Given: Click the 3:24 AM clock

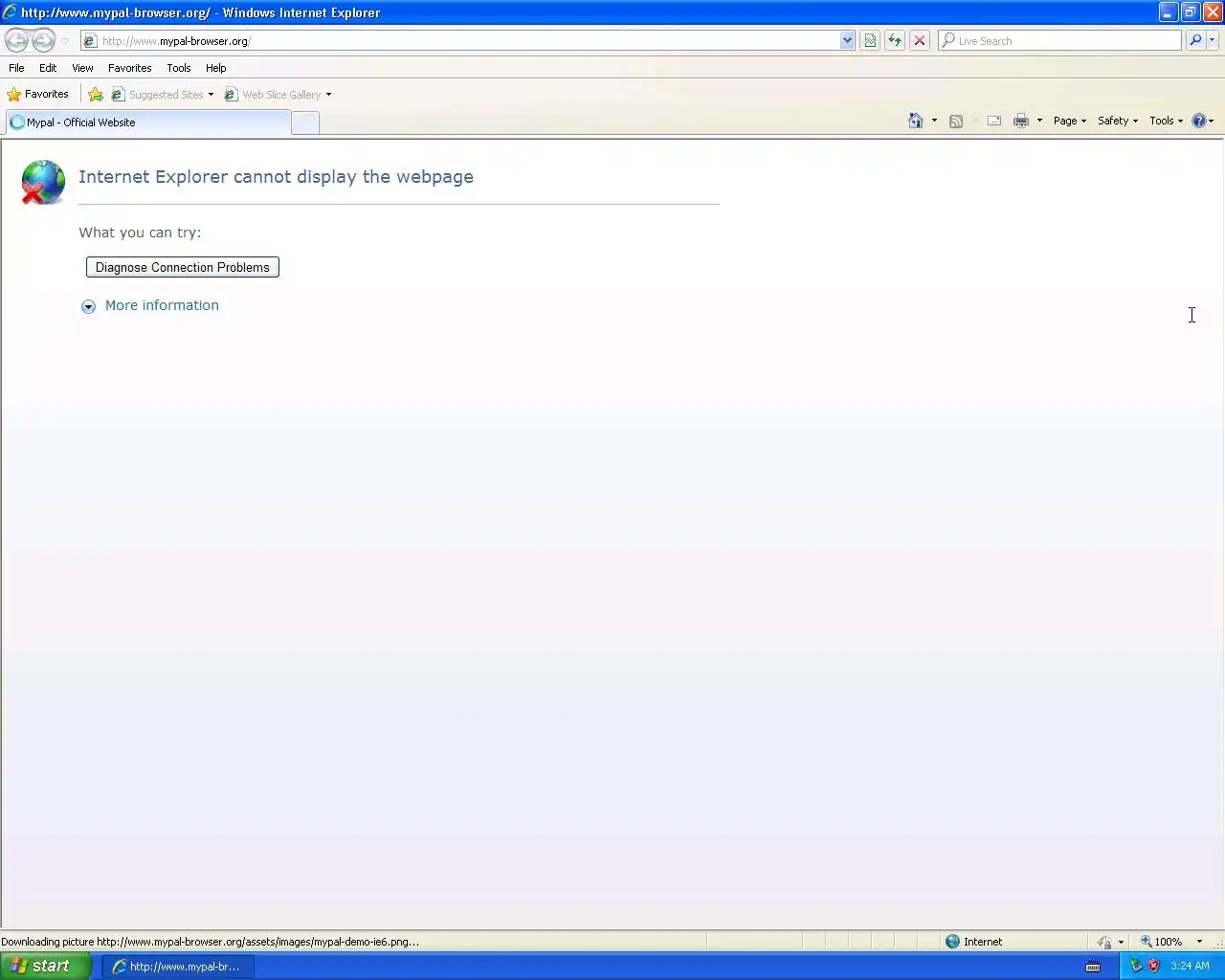Looking at the screenshot, I should click(x=1190, y=966).
